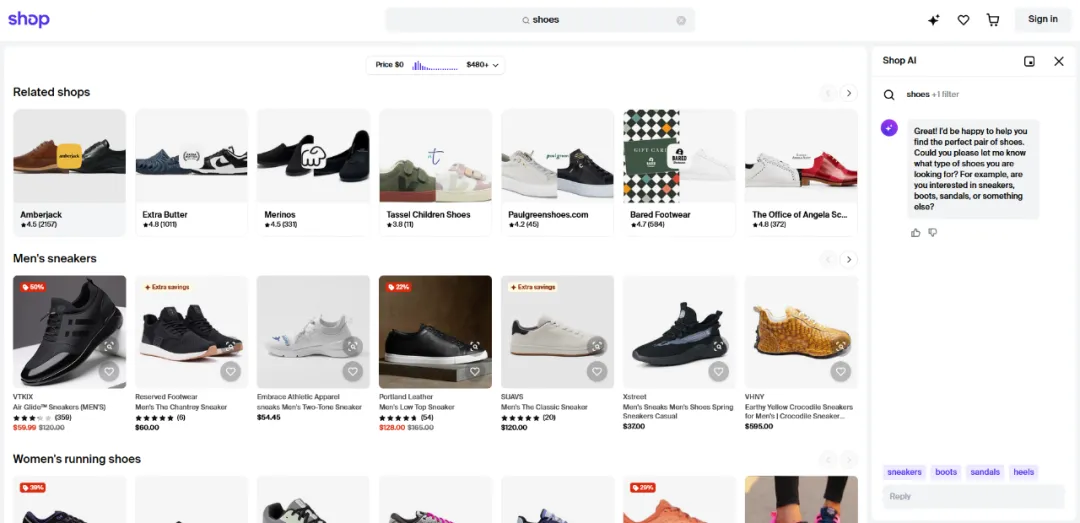Click the Shop AI search magnifier icon
Viewport: 1080px width, 523px height.
pos(889,95)
